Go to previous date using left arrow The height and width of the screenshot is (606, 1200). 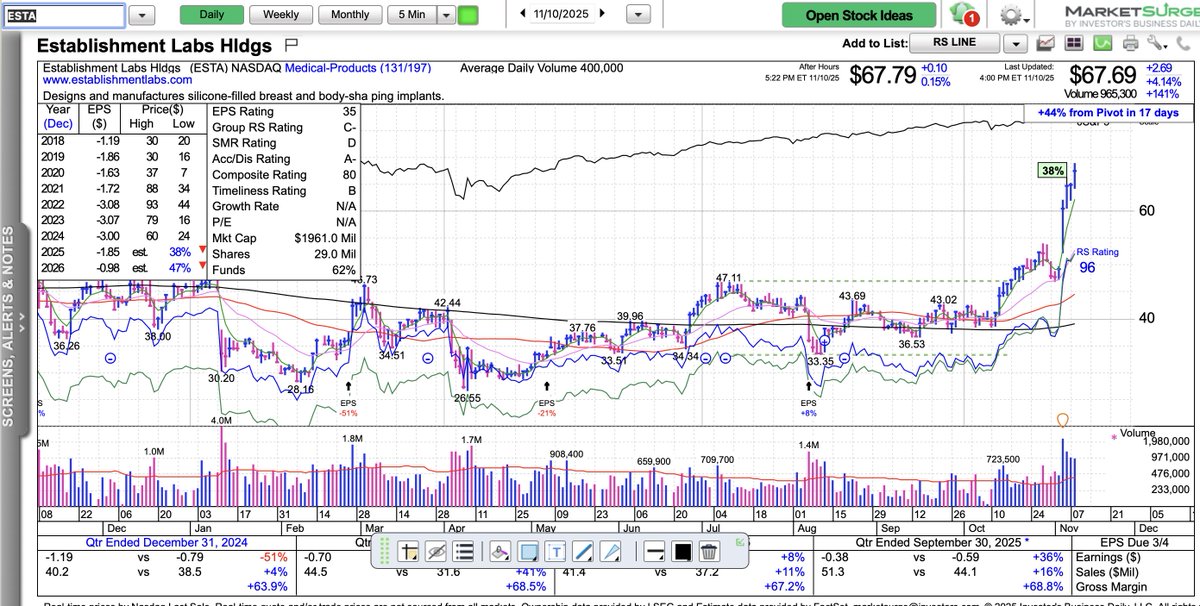tap(523, 13)
